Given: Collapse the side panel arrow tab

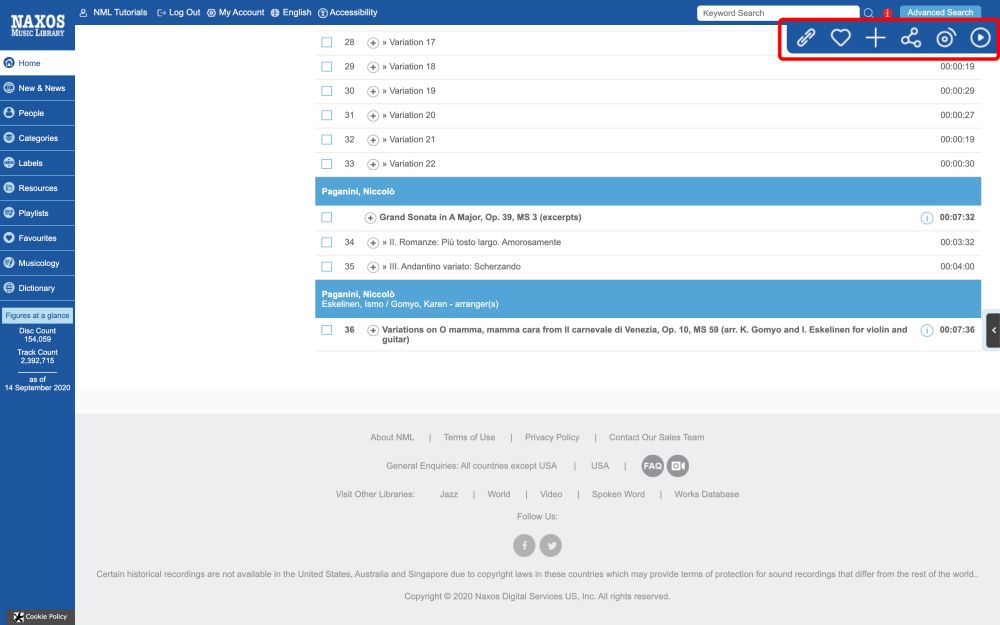Looking at the screenshot, I should click(993, 330).
